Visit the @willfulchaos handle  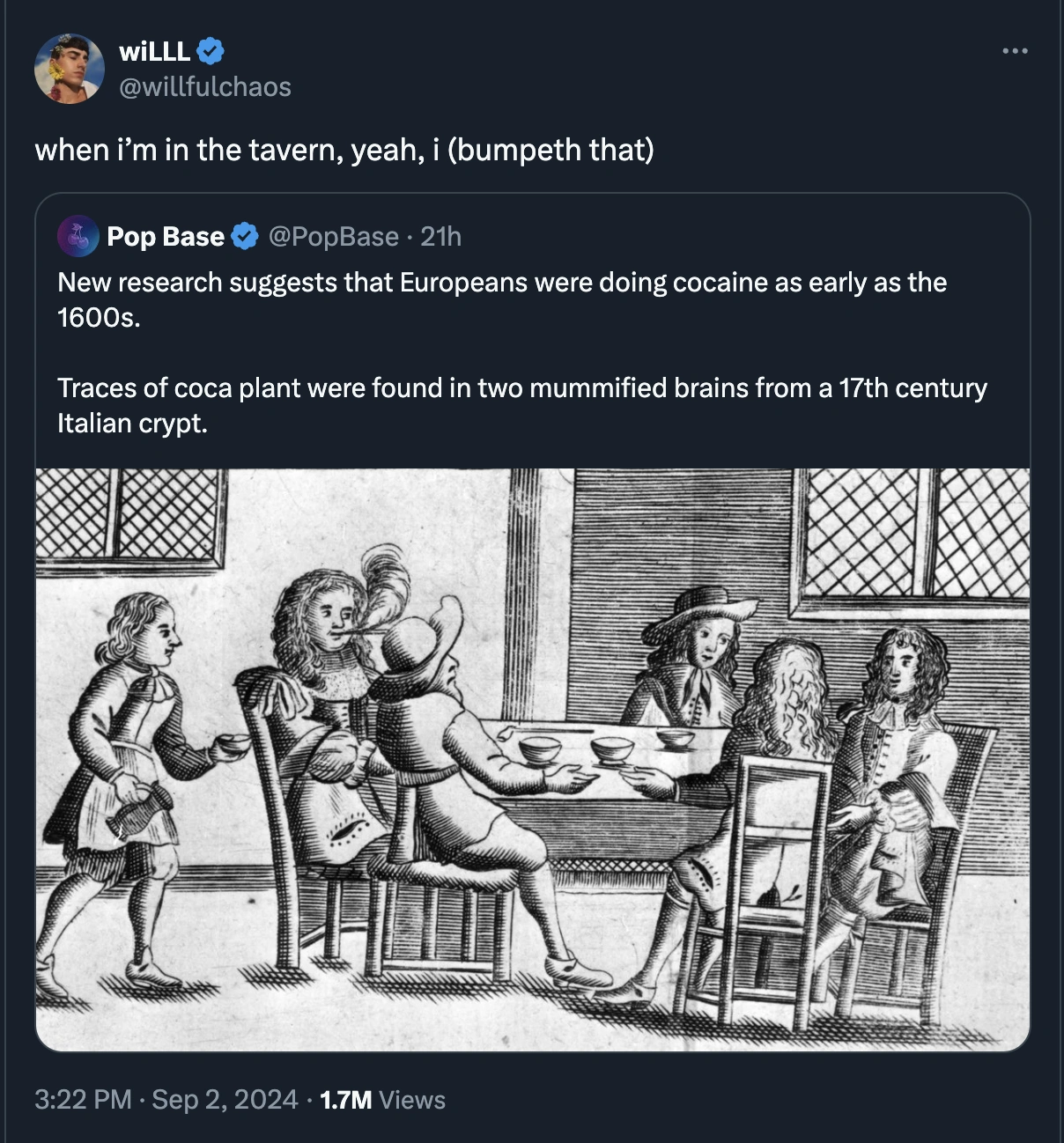pos(204,86)
